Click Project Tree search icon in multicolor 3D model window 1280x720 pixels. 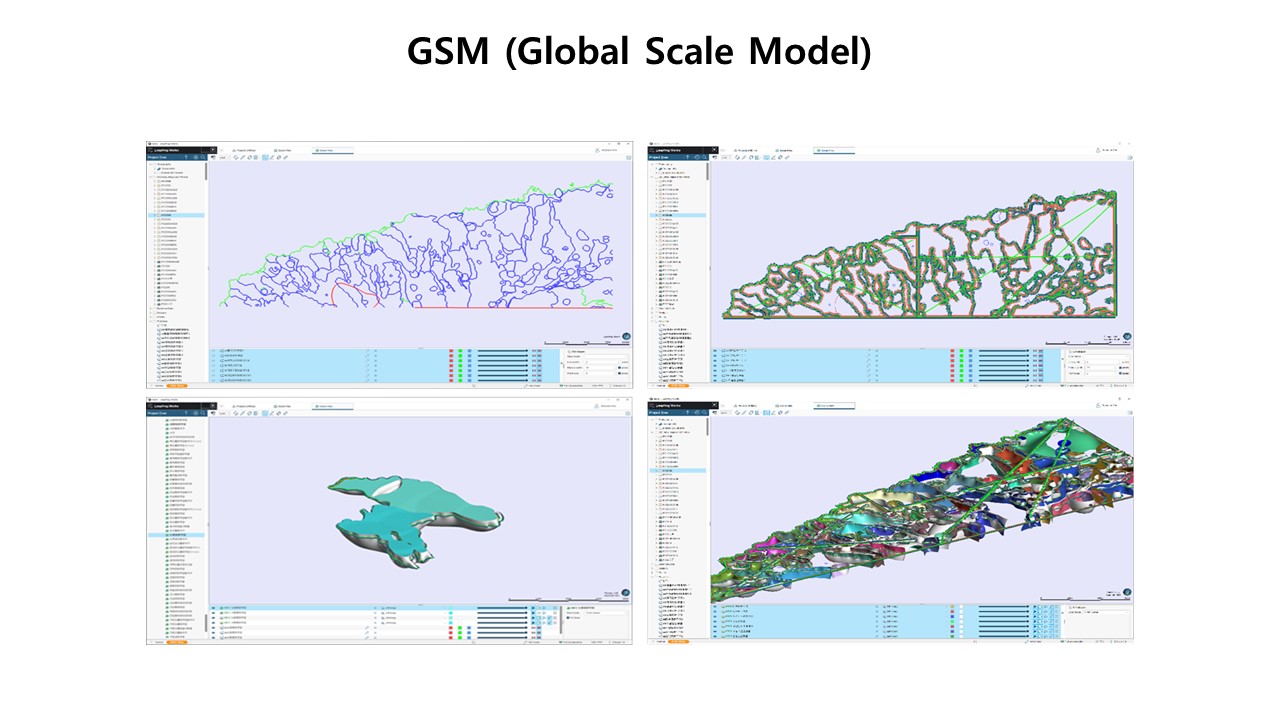pyautogui.click(x=704, y=412)
